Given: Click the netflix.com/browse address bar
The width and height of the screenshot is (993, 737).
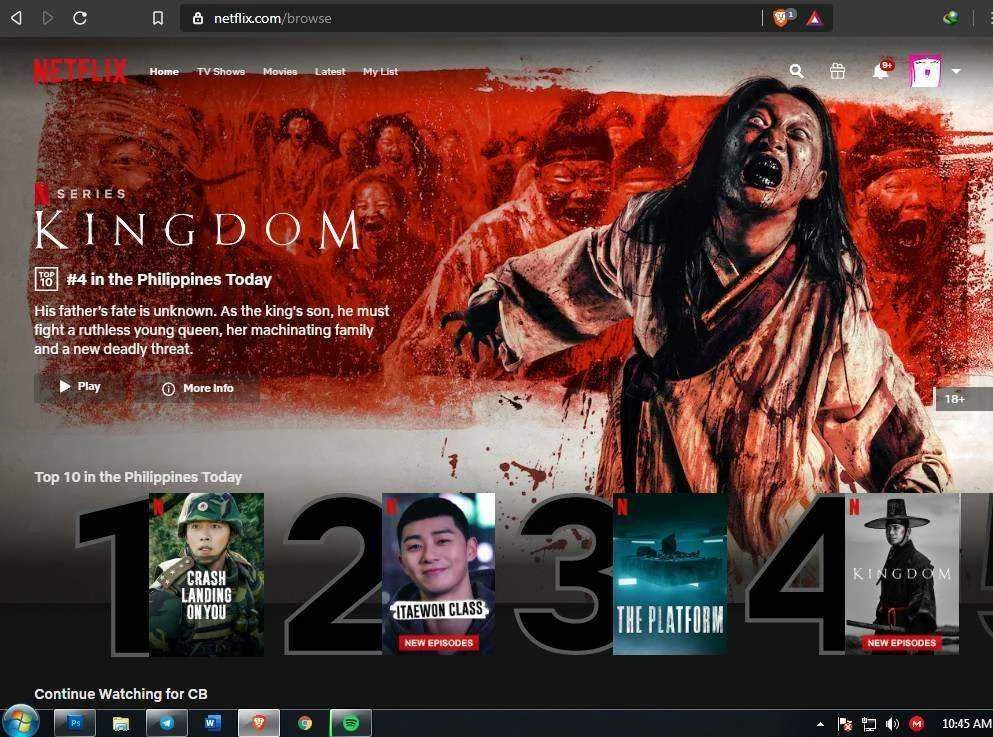Looking at the screenshot, I should (x=471, y=18).
